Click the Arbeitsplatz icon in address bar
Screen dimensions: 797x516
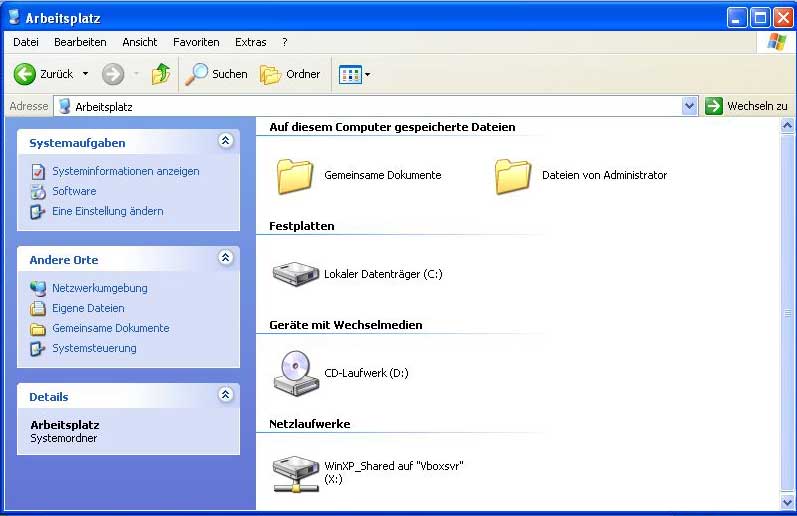(x=64, y=106)
